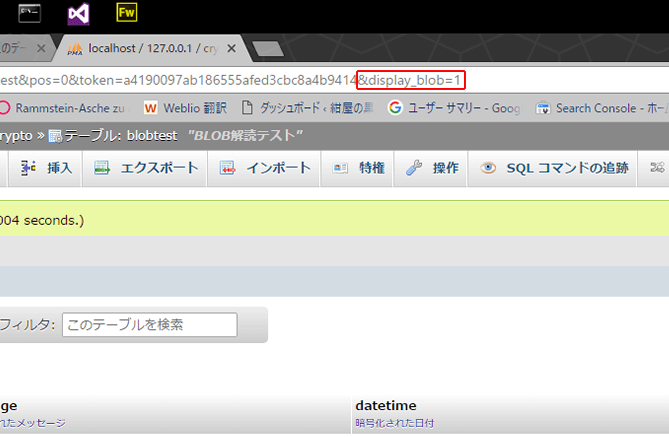This screenshot has width=669, height=437.
Task: Open the エクスポート (Export) tab
Action: [145, 168]
